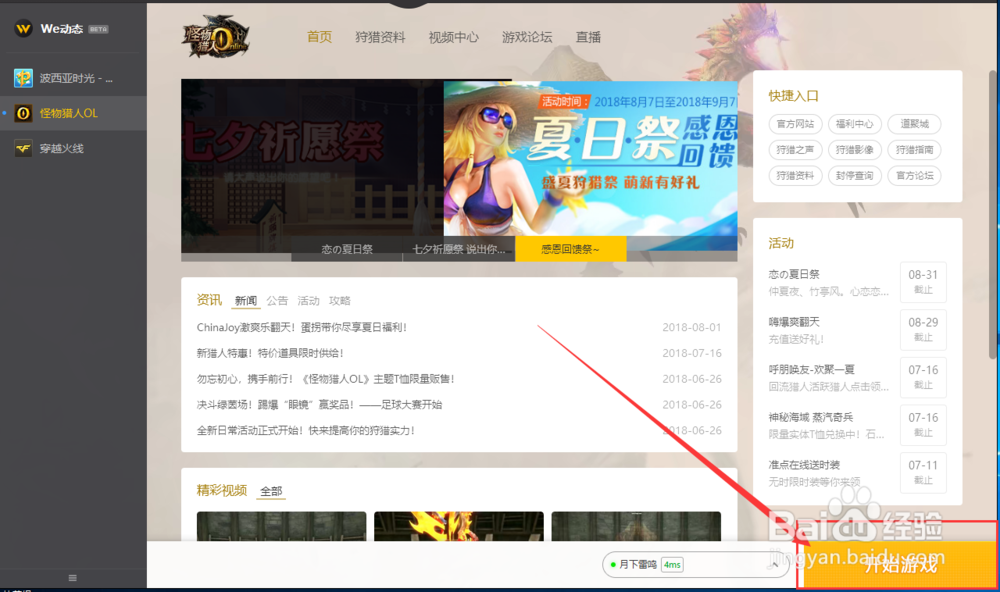Select the 感恩回馈祭 banner indicator
Screen dimensions: 1000x592
[571, 250]
